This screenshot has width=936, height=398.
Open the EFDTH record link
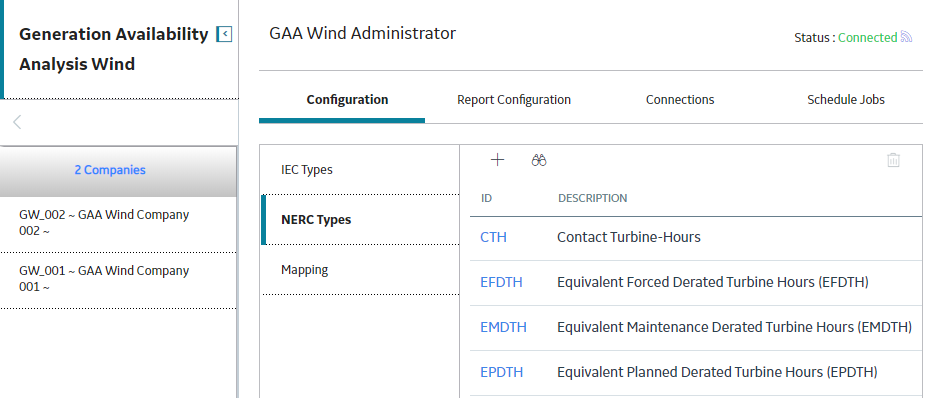coord(501,282)
